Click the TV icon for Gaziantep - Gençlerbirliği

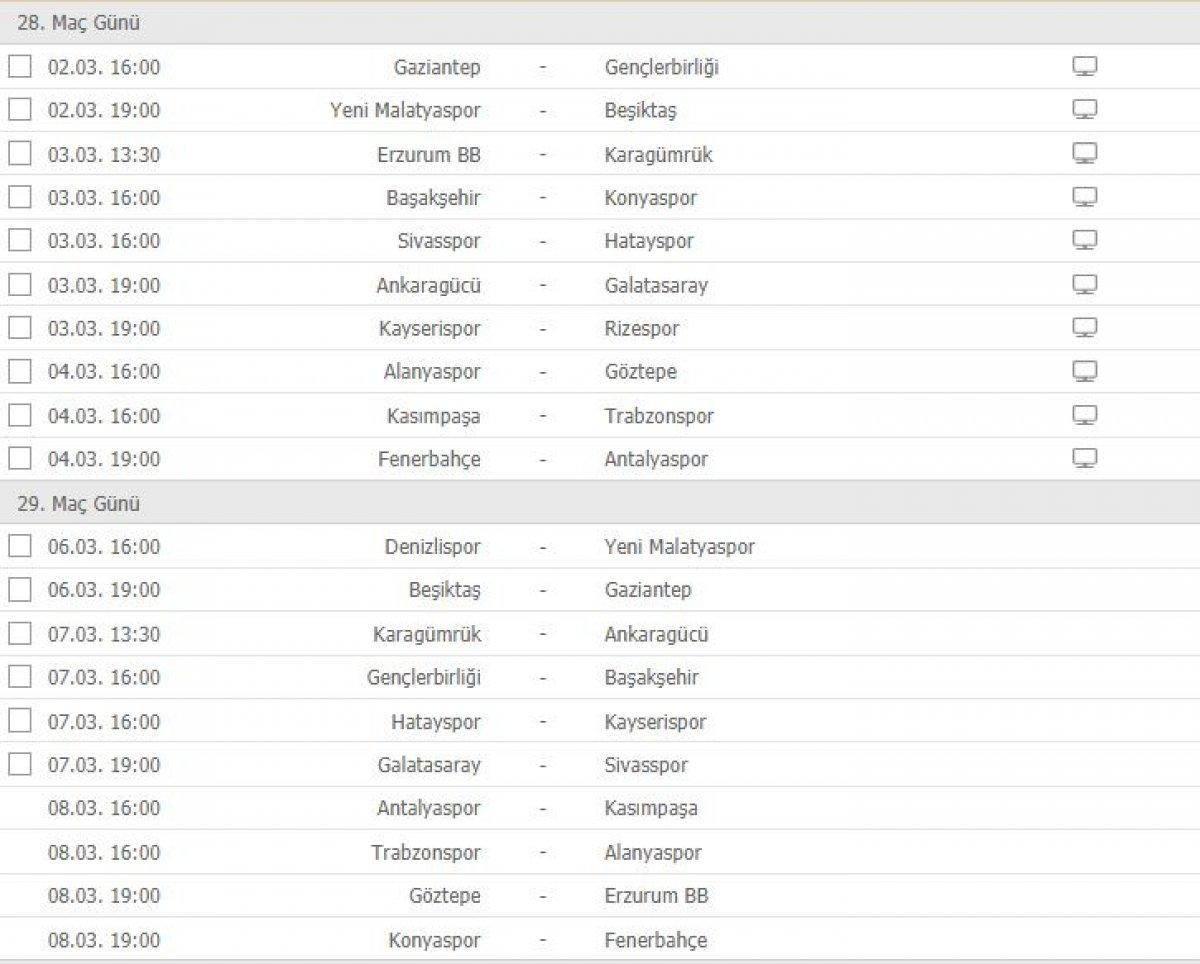click(1085, 67)
